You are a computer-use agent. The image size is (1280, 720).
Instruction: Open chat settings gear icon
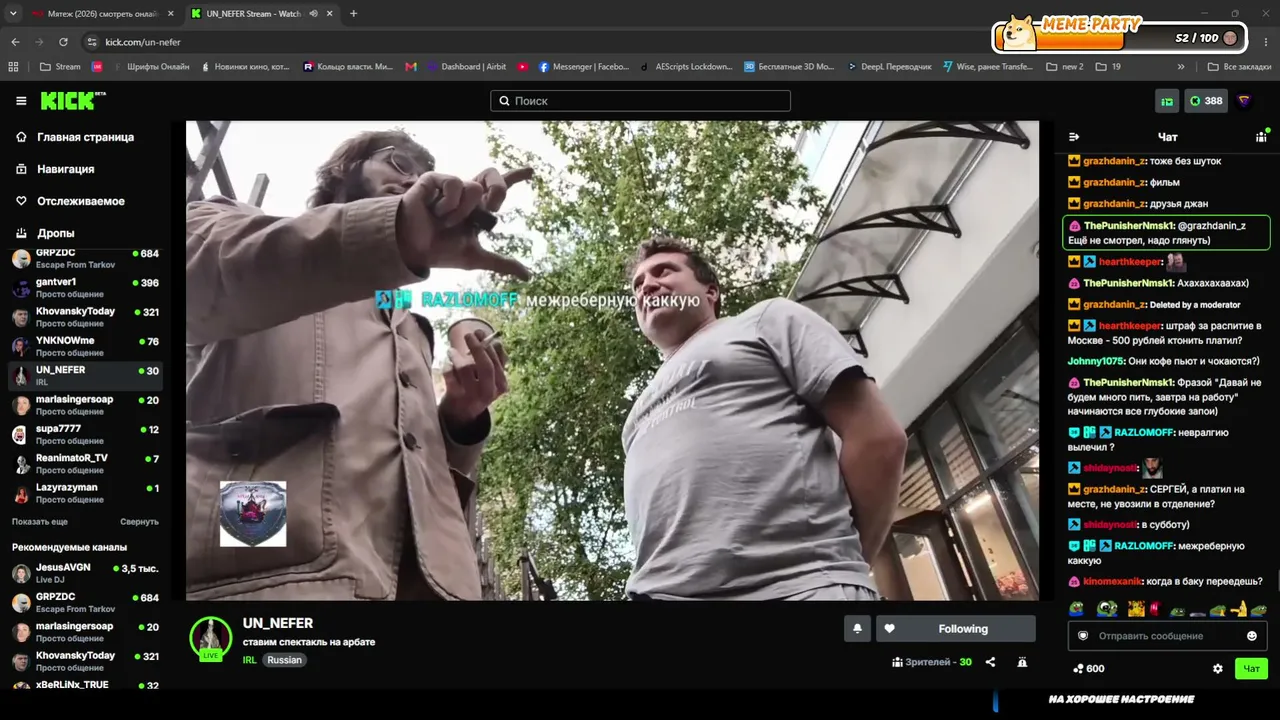pyautogui.click(x=1218, y=669)
